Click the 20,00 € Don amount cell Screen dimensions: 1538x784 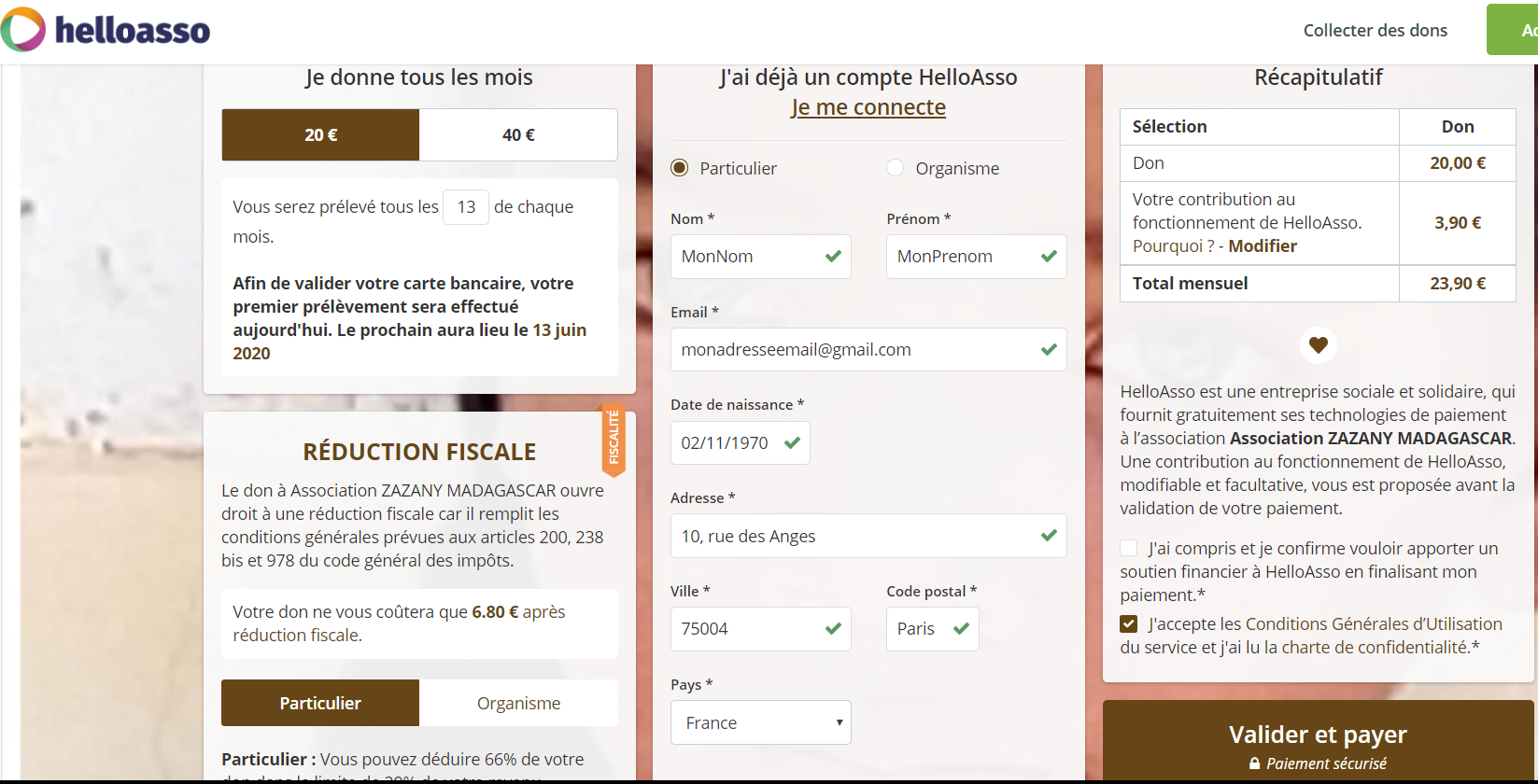click(1457, 162)
